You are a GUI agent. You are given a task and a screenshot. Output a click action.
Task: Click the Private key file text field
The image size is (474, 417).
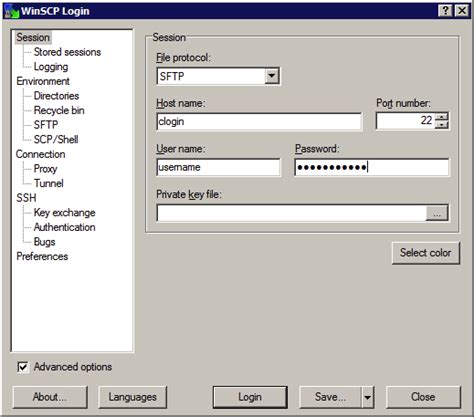pos(291,213)
